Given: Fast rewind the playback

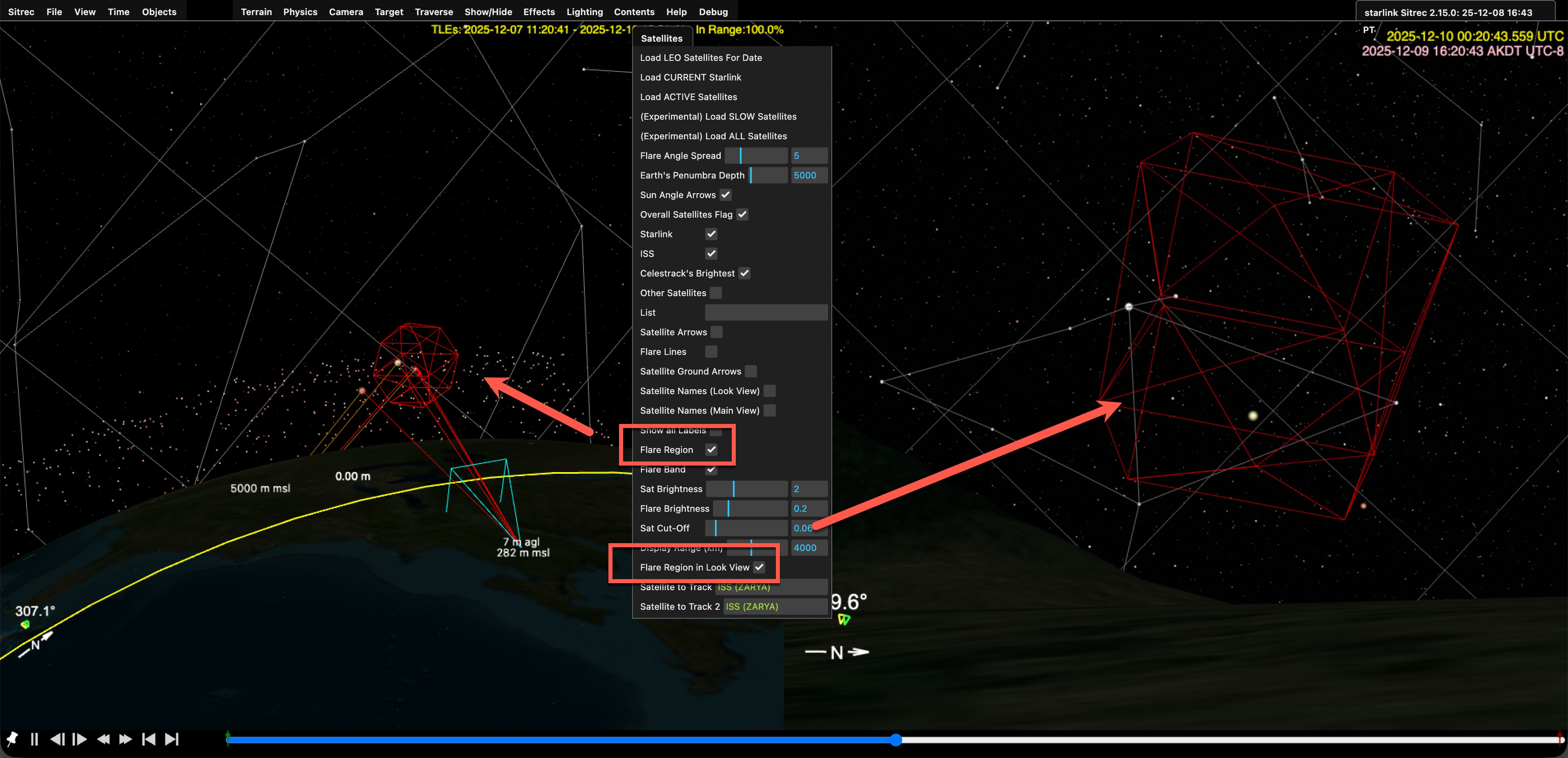Looking at the screenshot, I should (103, 739).
